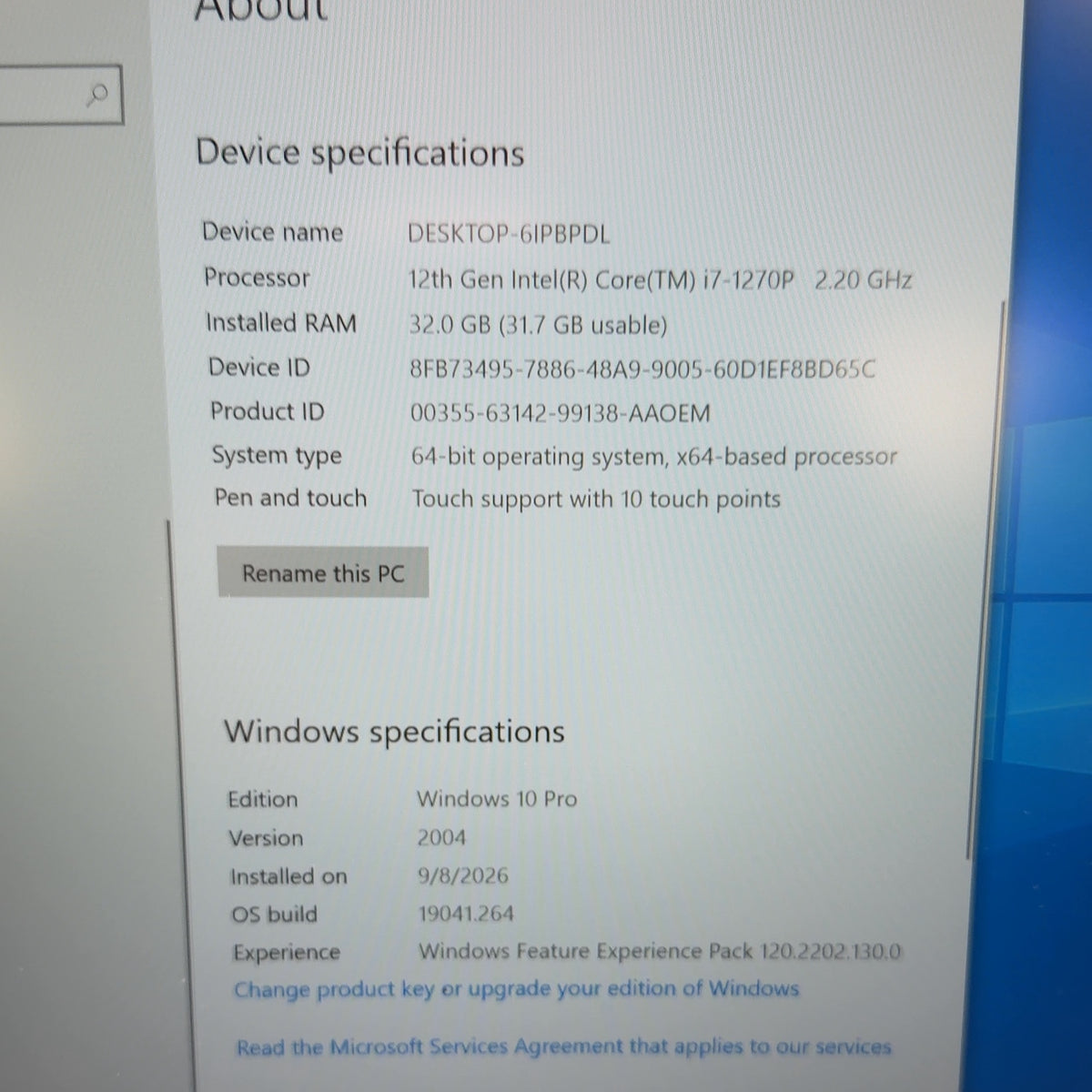Viewport: 1092px width, 1092px height.
Task: Select Device ID value 8FB73495-7886-48A9-9005-60D1EF8BD65C
Action: tap(642, 369)
